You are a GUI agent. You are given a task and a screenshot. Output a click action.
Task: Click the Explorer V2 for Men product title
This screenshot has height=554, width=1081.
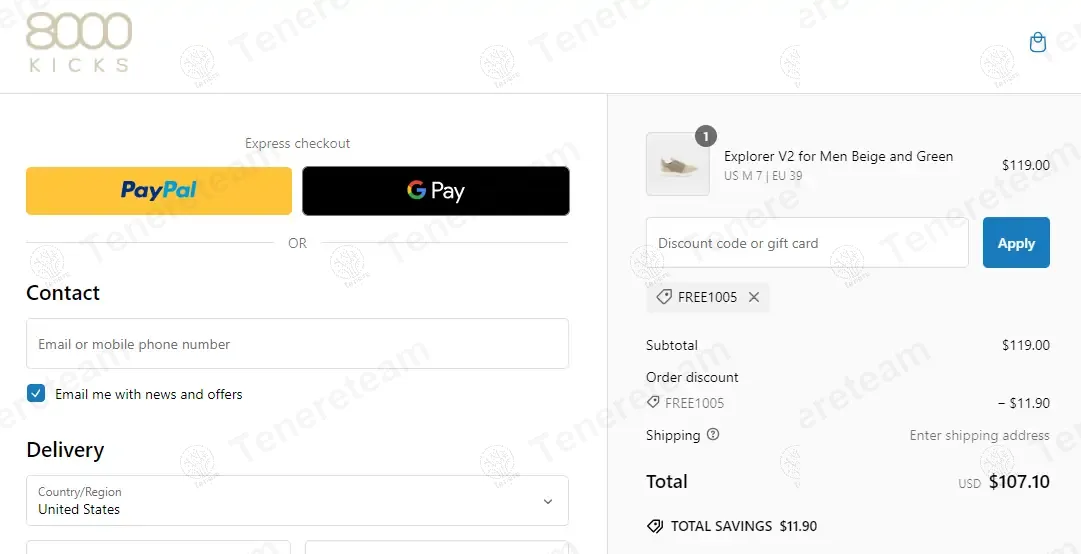[x=838, y=156]
